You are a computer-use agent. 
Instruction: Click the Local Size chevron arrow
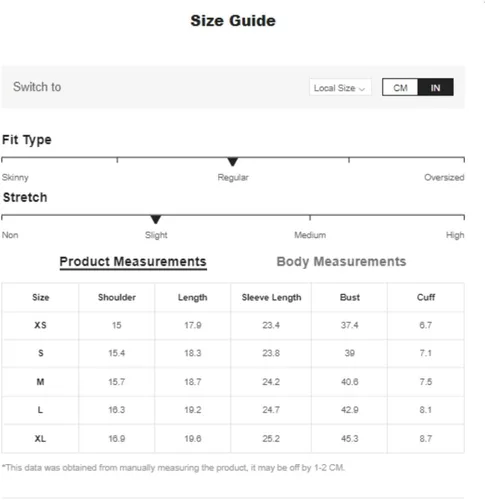362,89
